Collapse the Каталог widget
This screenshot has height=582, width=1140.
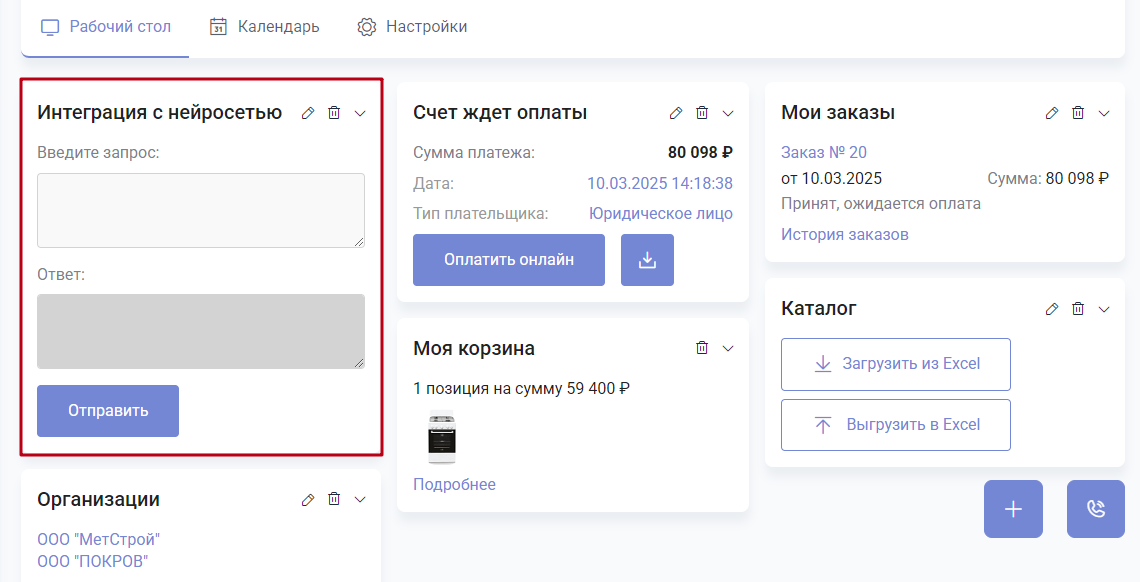pos(1104,310)
